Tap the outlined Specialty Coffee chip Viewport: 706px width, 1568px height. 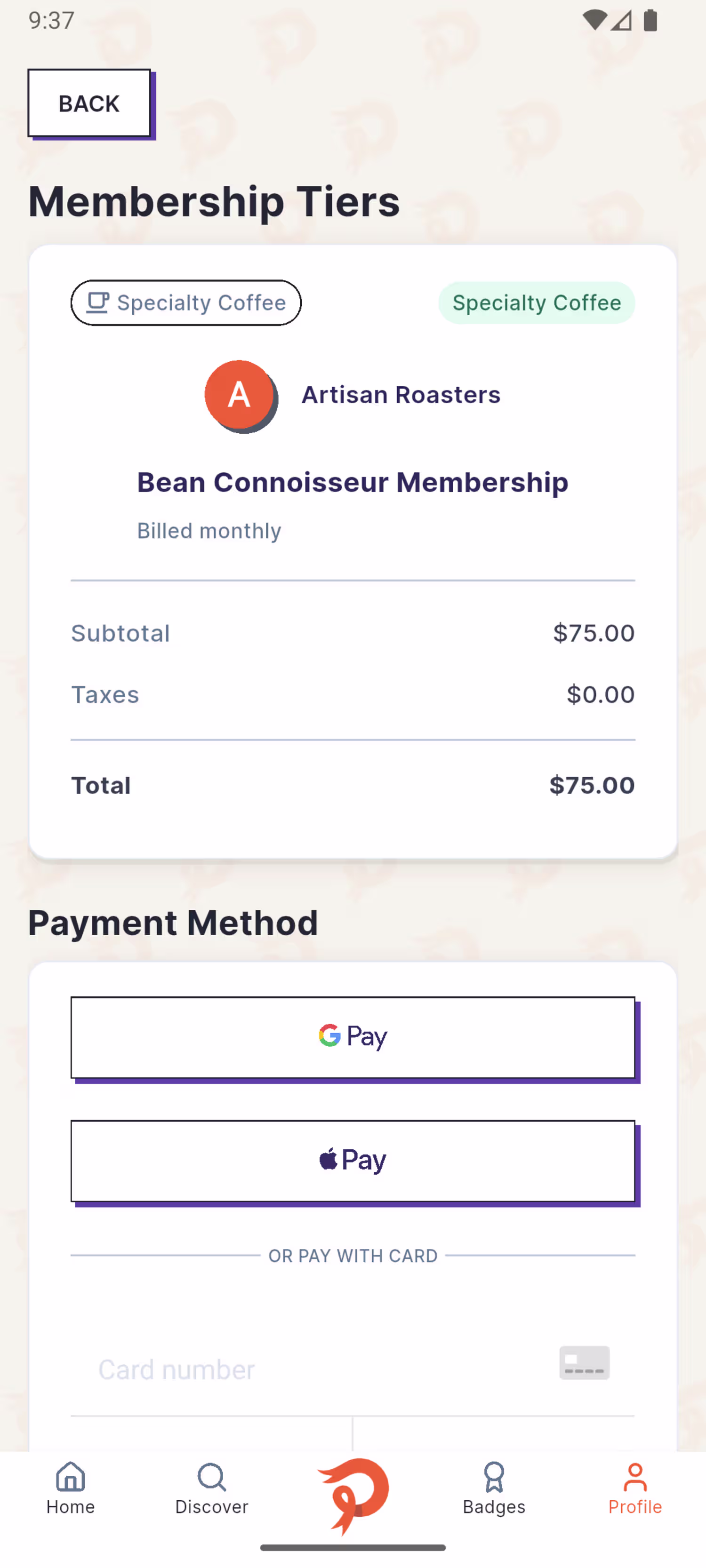(x=186, y=302)
